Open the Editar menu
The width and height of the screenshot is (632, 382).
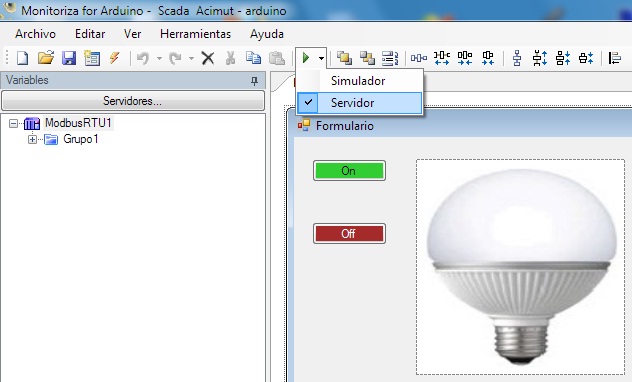(x=90, y=34)
